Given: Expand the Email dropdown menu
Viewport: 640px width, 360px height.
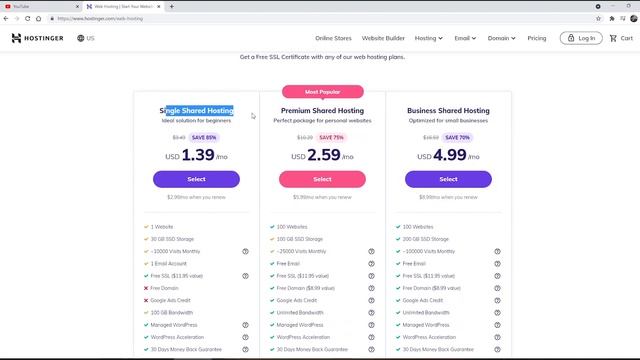Looking at the screenshot, I should [465, 38].
